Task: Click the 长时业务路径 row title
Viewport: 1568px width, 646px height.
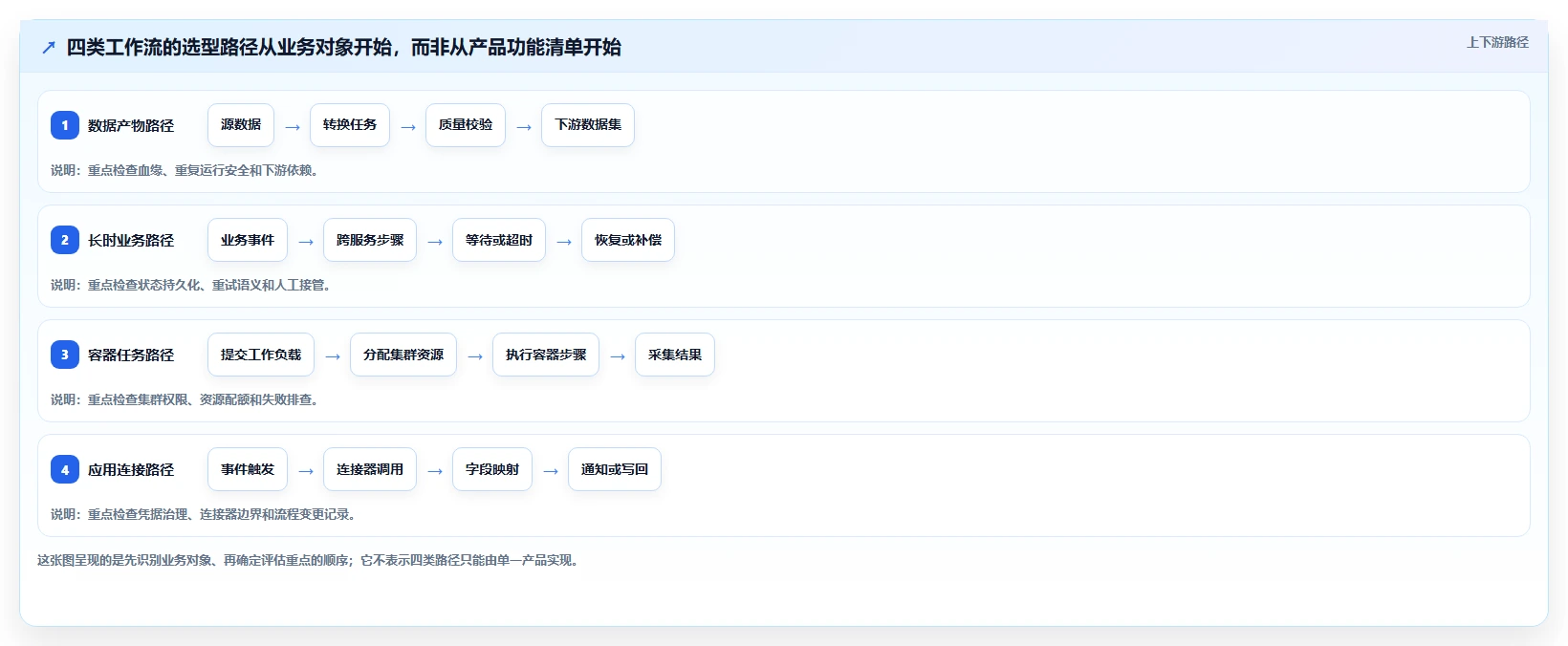Action: pyautogui.click(x=131, y=241)
